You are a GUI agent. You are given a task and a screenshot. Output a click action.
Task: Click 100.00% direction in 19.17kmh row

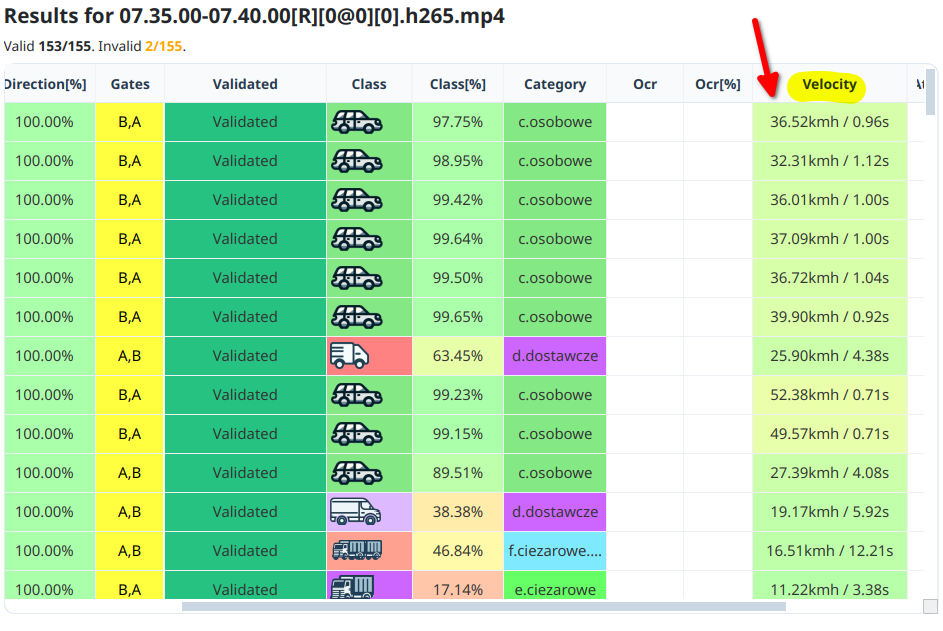pos(49,512)
